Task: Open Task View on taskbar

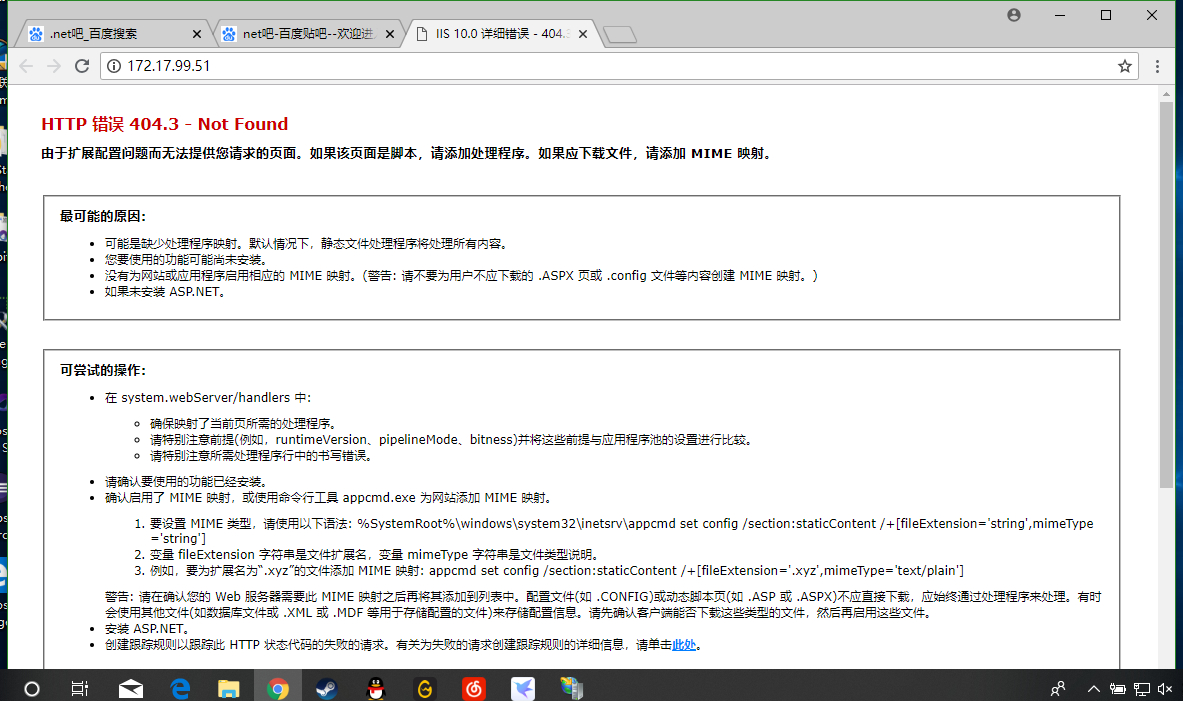Action: (80, 688)
